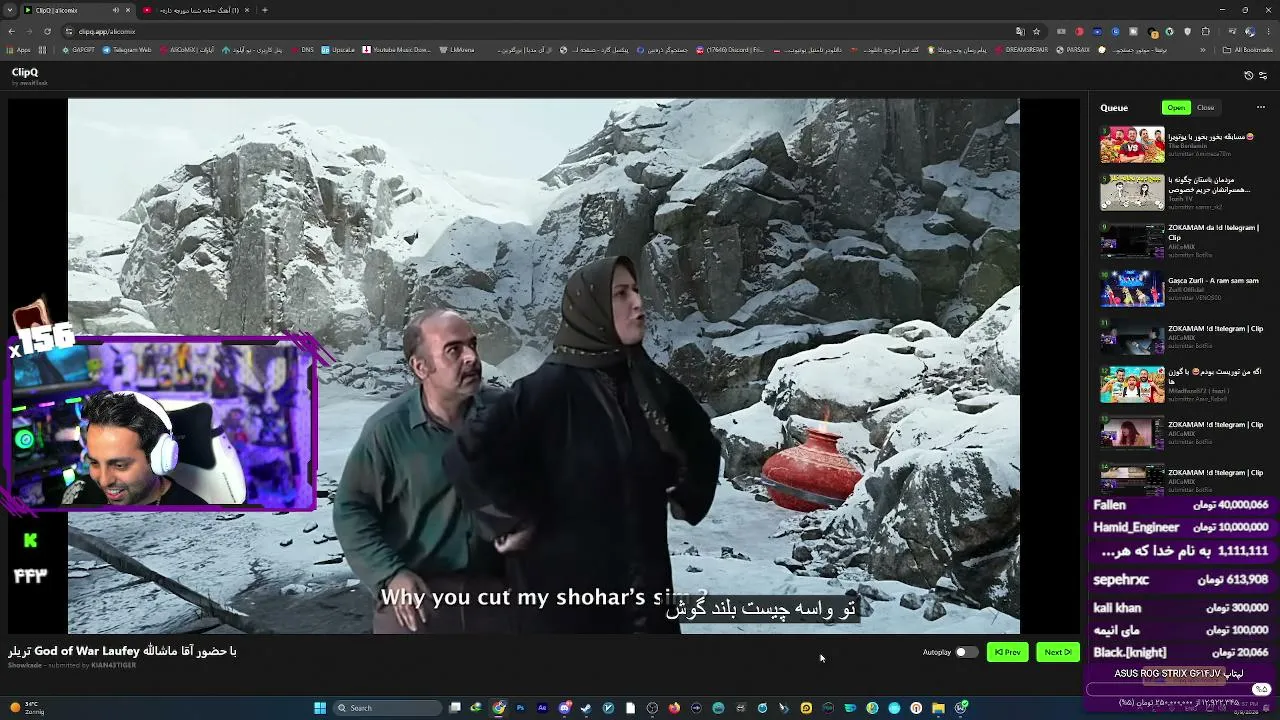Open the ClipQ header menu icon
This screenshot has width=1280, height=720.
pyautogui.click(x=1262, y=75)
